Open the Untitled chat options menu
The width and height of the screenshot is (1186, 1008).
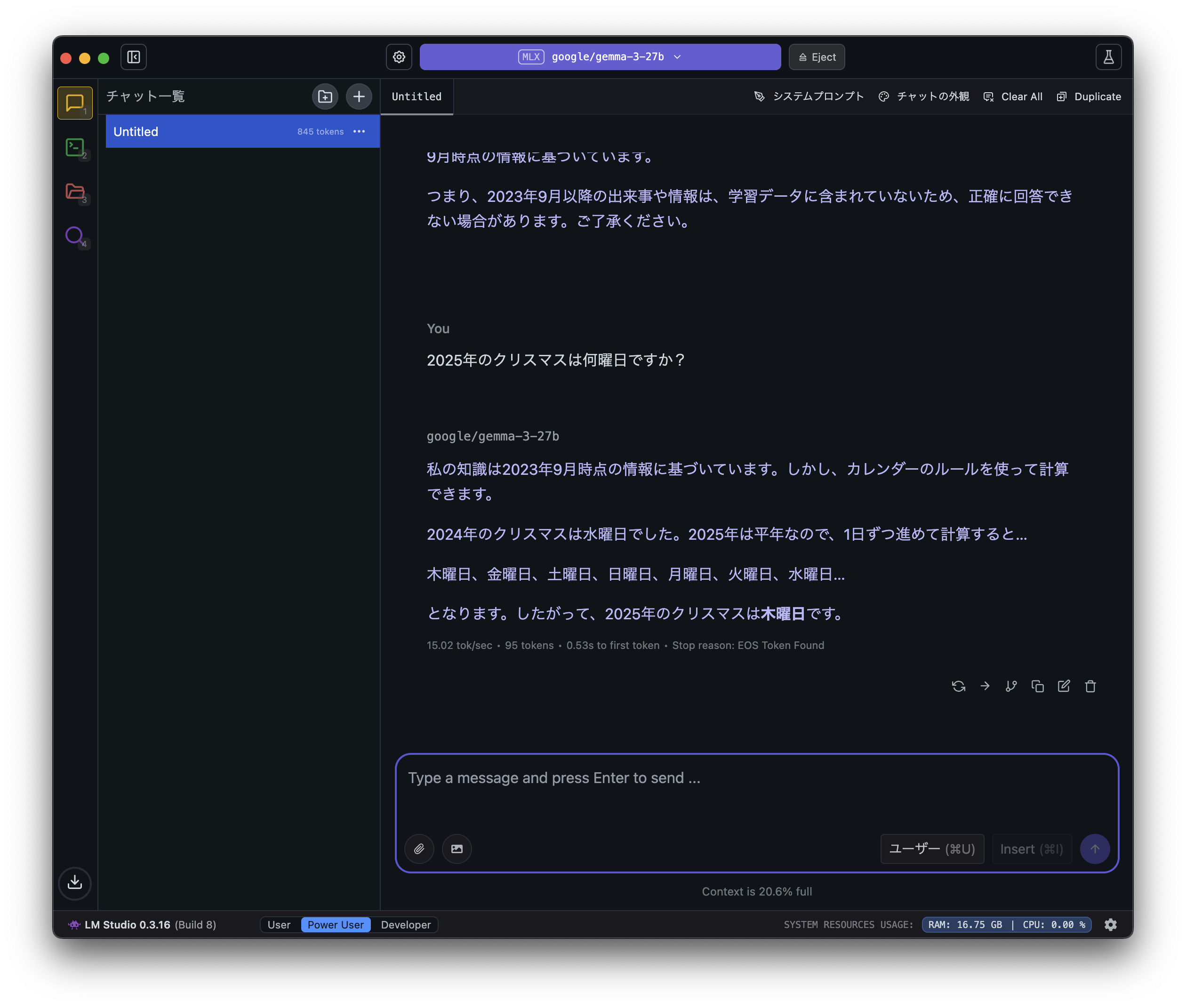pos(360,131)
